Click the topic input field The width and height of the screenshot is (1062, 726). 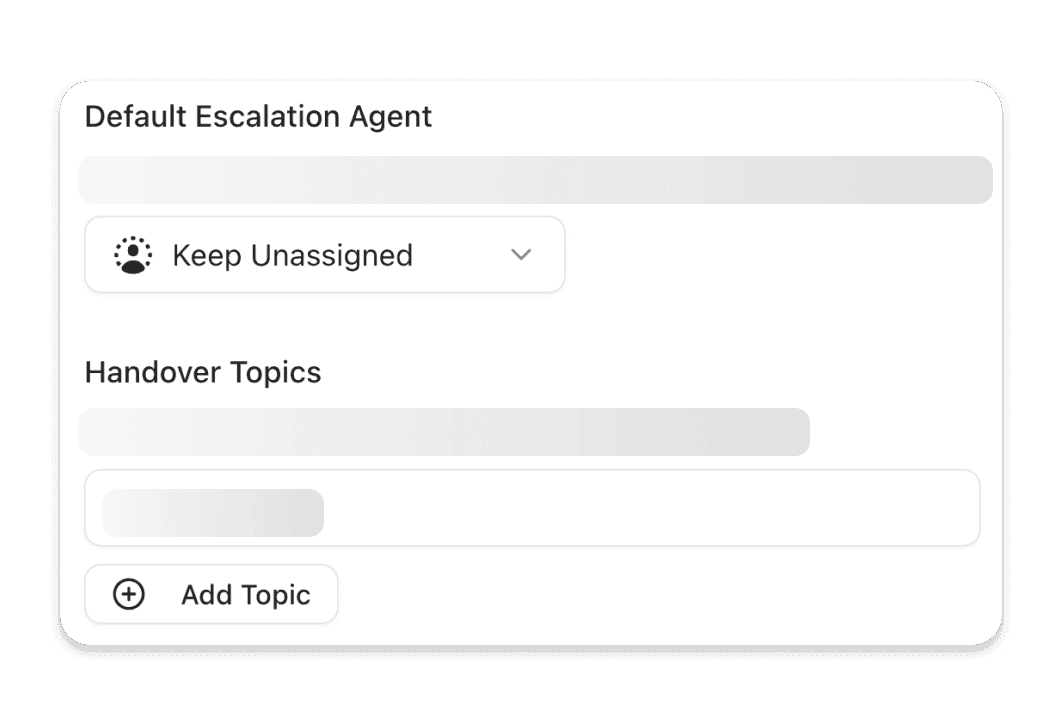pyautogui.click(x=534, y=508)
